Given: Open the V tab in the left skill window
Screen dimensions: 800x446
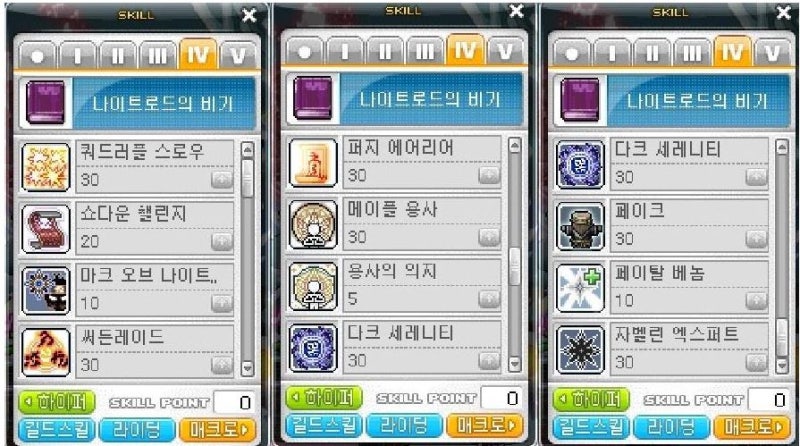Looking at the screenshot, I should [x=238, y=55].
